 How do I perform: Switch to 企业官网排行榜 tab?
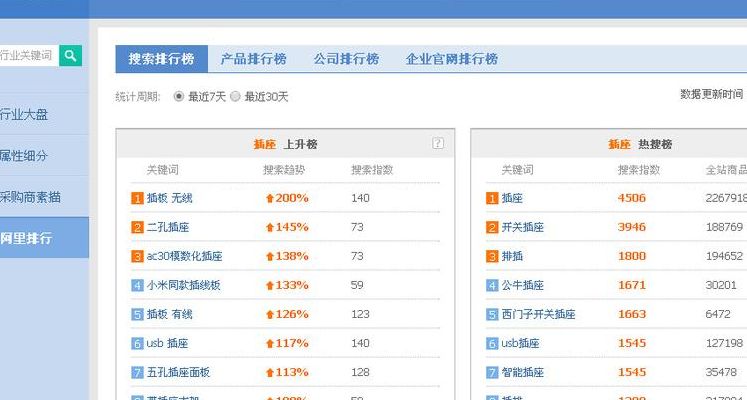(x=452, y=59)
